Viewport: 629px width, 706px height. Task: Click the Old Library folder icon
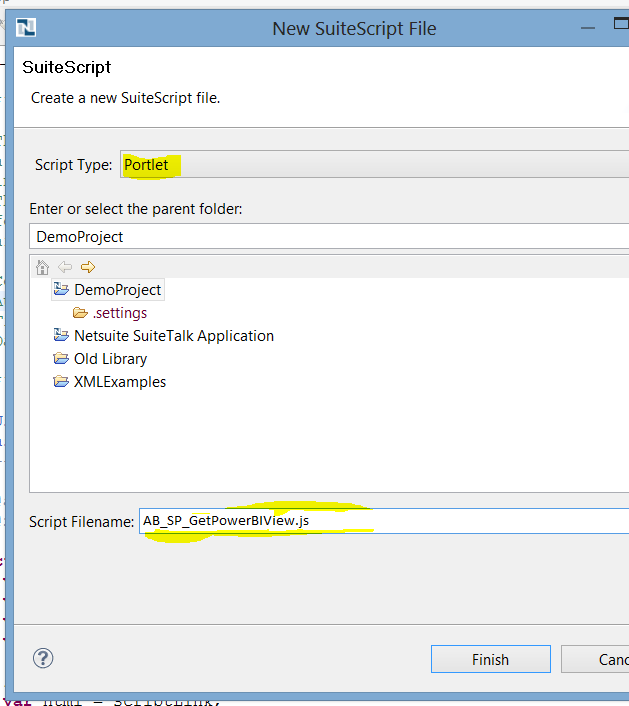(x=62, y=359)
